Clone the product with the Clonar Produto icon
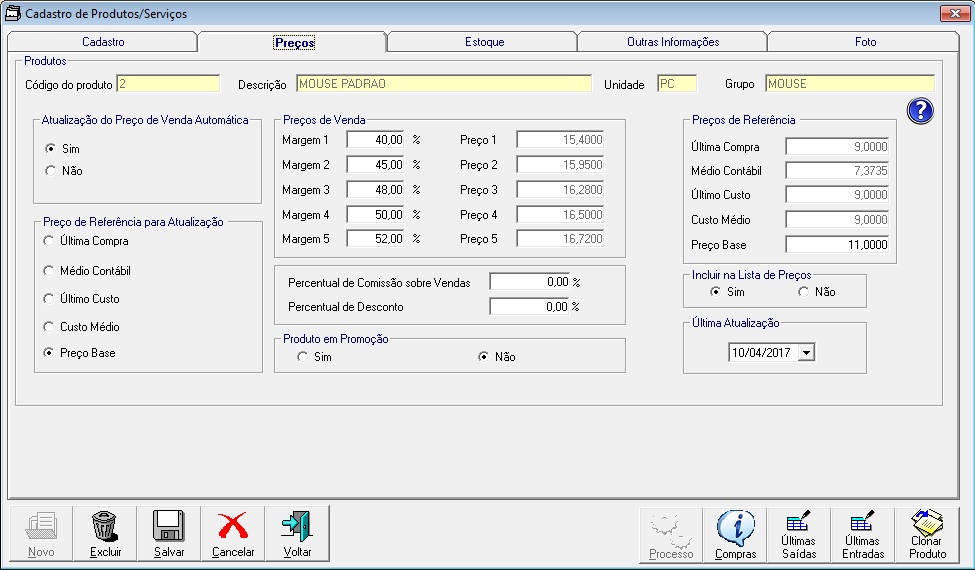The width and height of the screenshot is (975, 570). point(927,522)
